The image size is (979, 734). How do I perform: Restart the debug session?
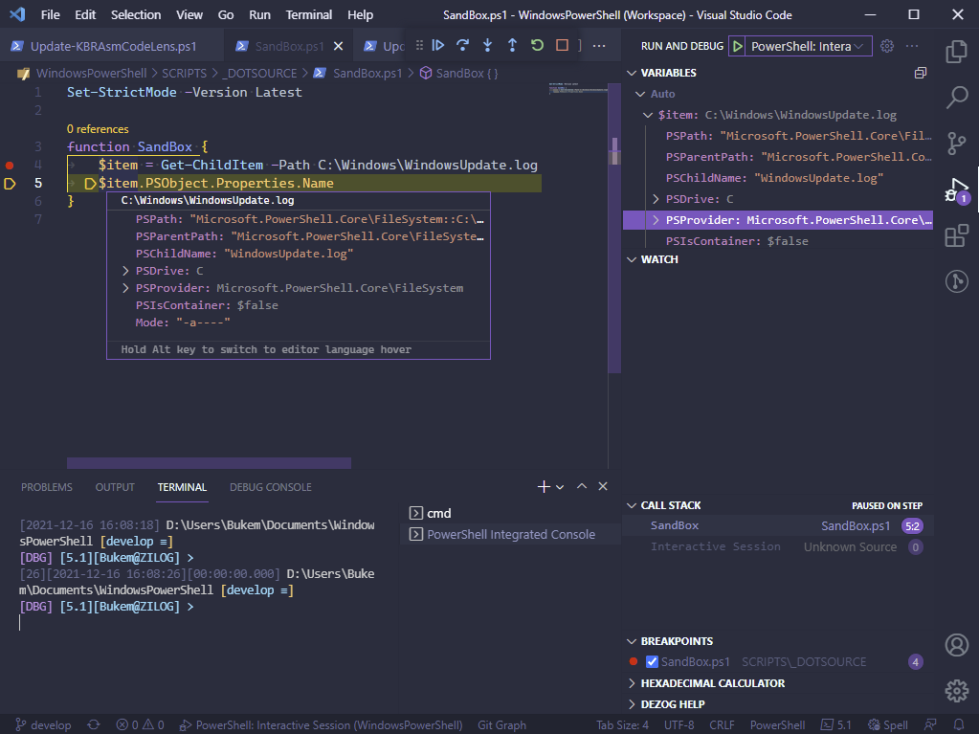tap(537, 45)
